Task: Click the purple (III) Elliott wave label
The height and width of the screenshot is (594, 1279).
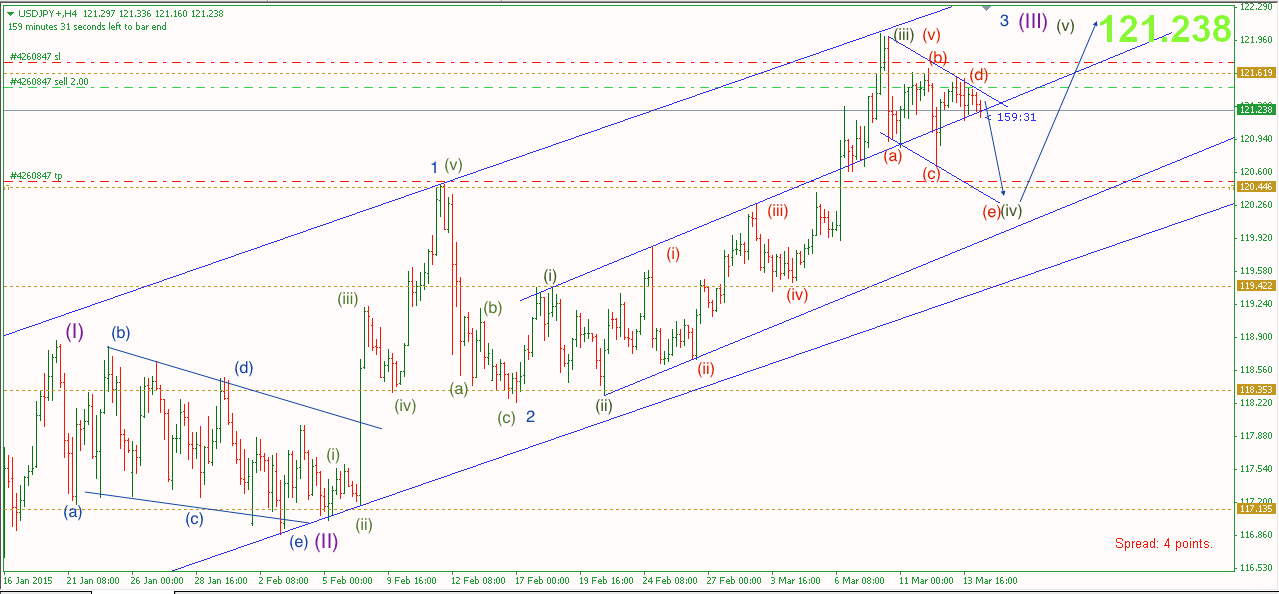Action: click(1031, 20)
